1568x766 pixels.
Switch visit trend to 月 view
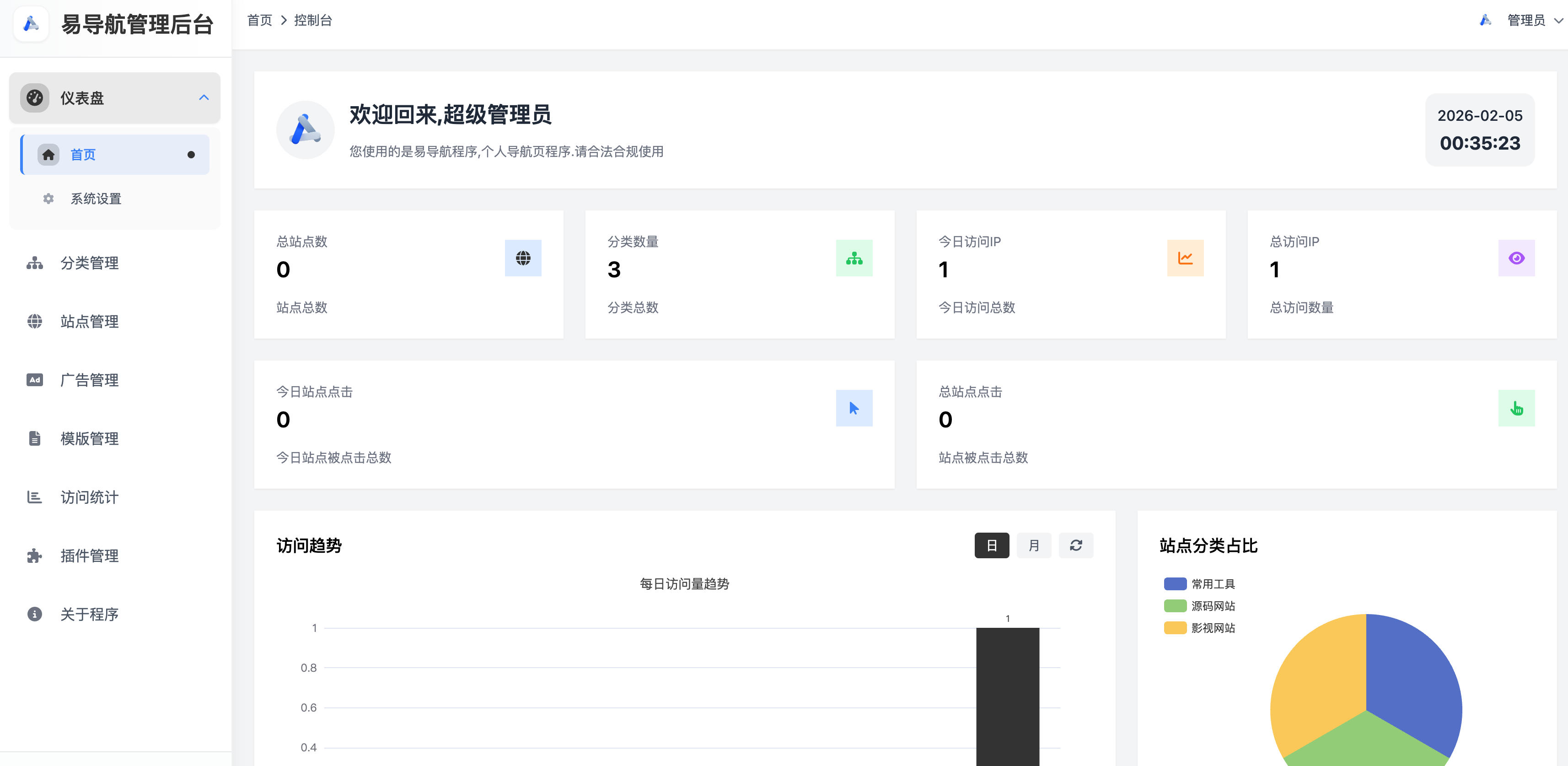[x=1034, y=545]
